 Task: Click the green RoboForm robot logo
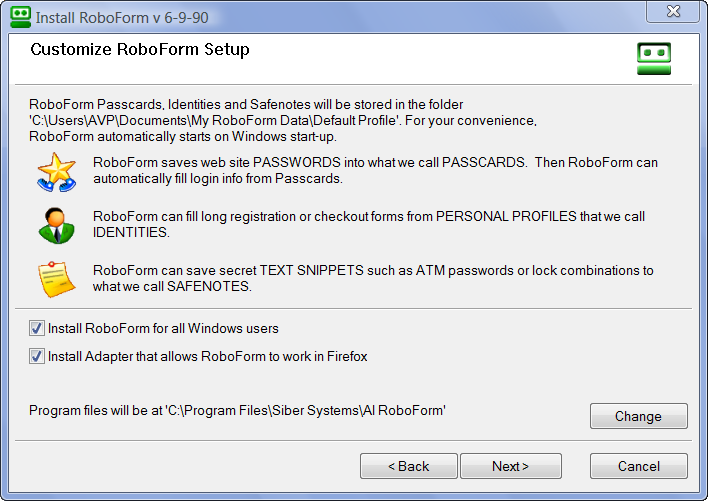click(x=654, y=59)
